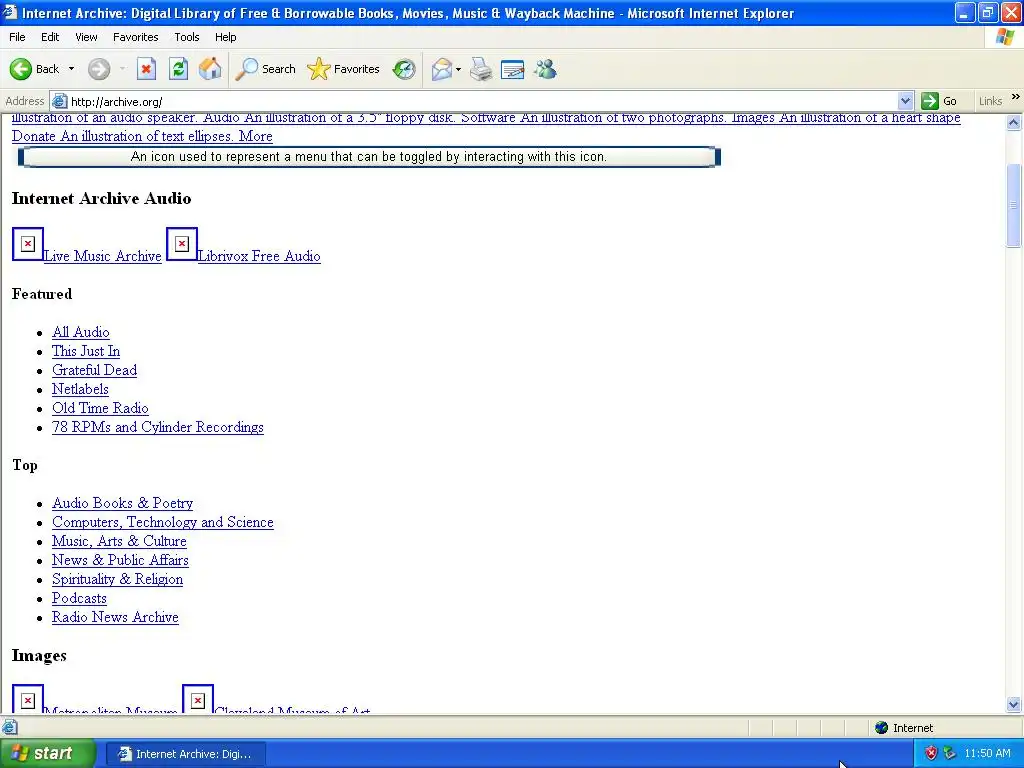The width and height of the screenshot is (1024, 768).
Task: Open Audio Books & Poetry link
Action: pos(123,503)
